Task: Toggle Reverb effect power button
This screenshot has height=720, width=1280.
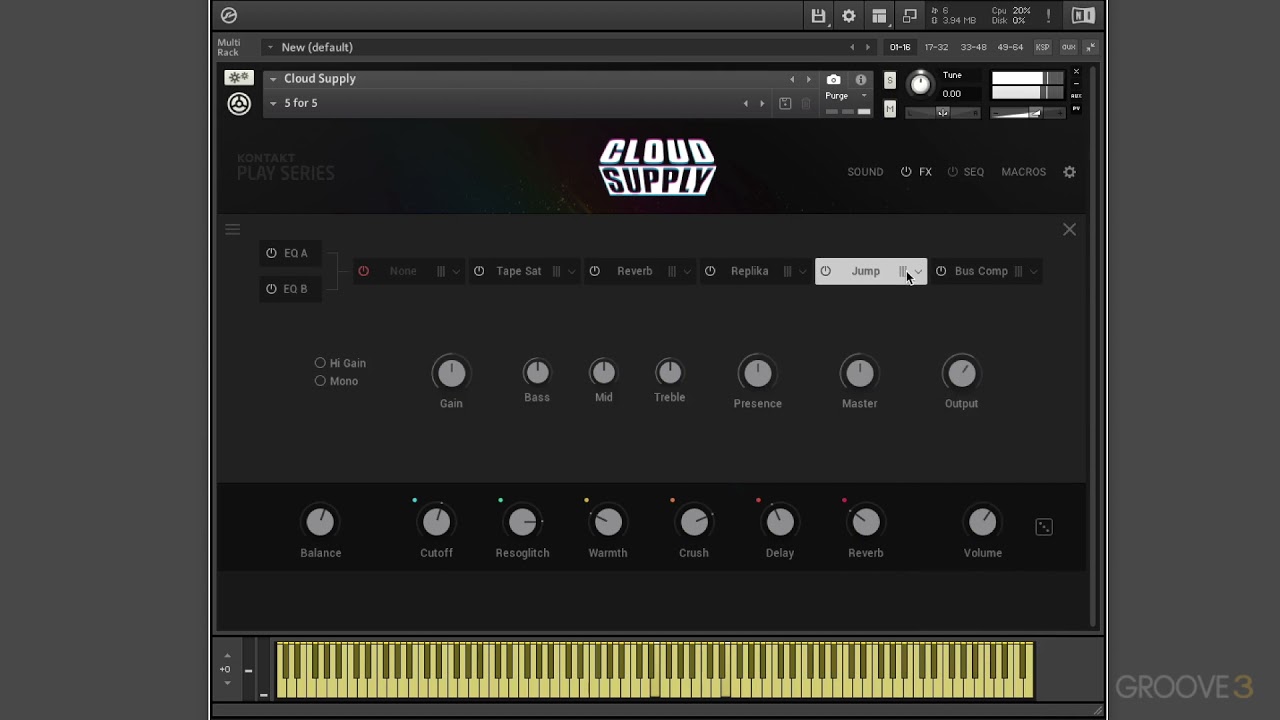Action: click(595, 271)
